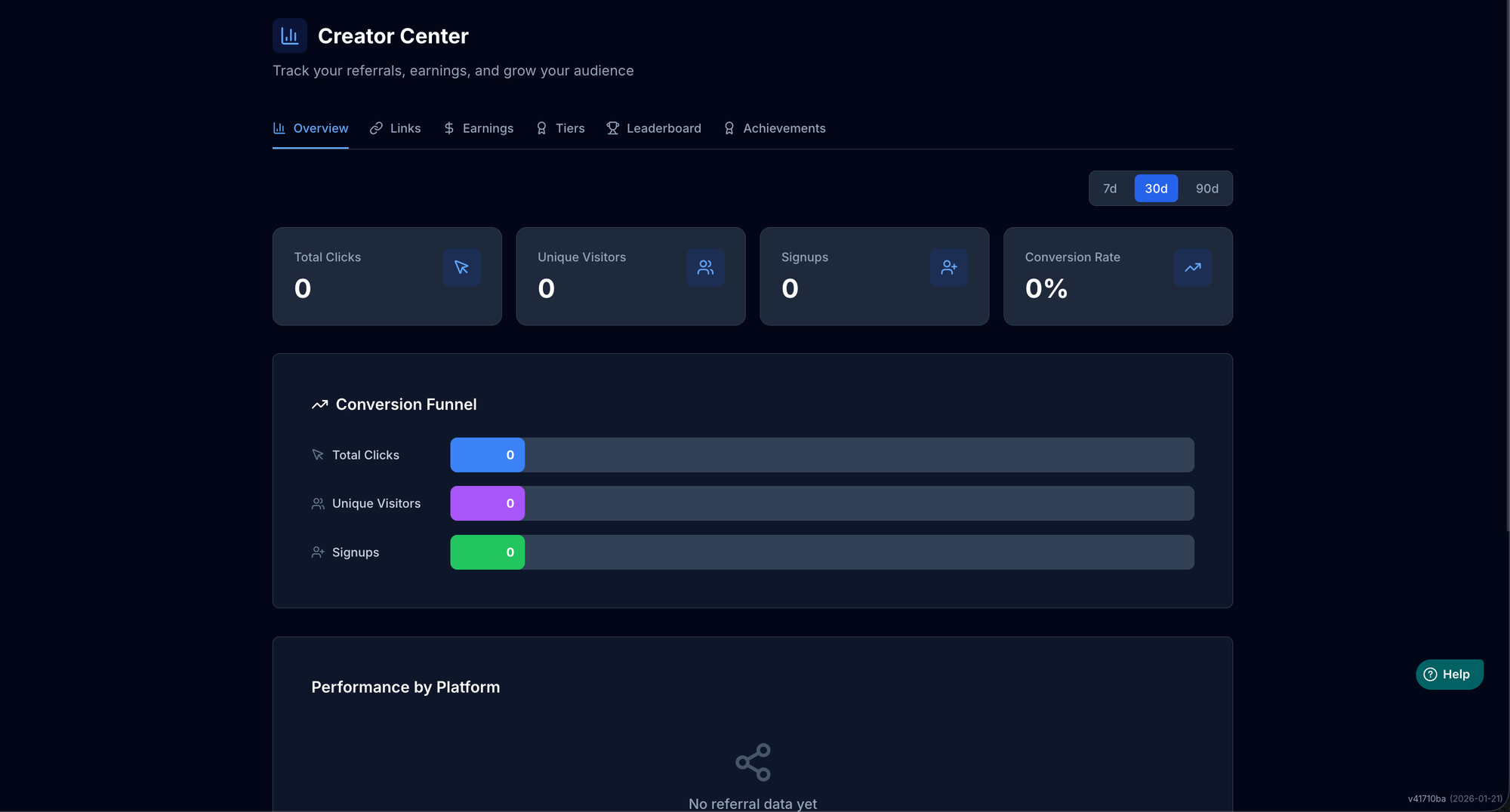Open the Leaderboard tab
Image resolution: width=1510 pixels, height=812 pixels.
[x=654, y=128]
